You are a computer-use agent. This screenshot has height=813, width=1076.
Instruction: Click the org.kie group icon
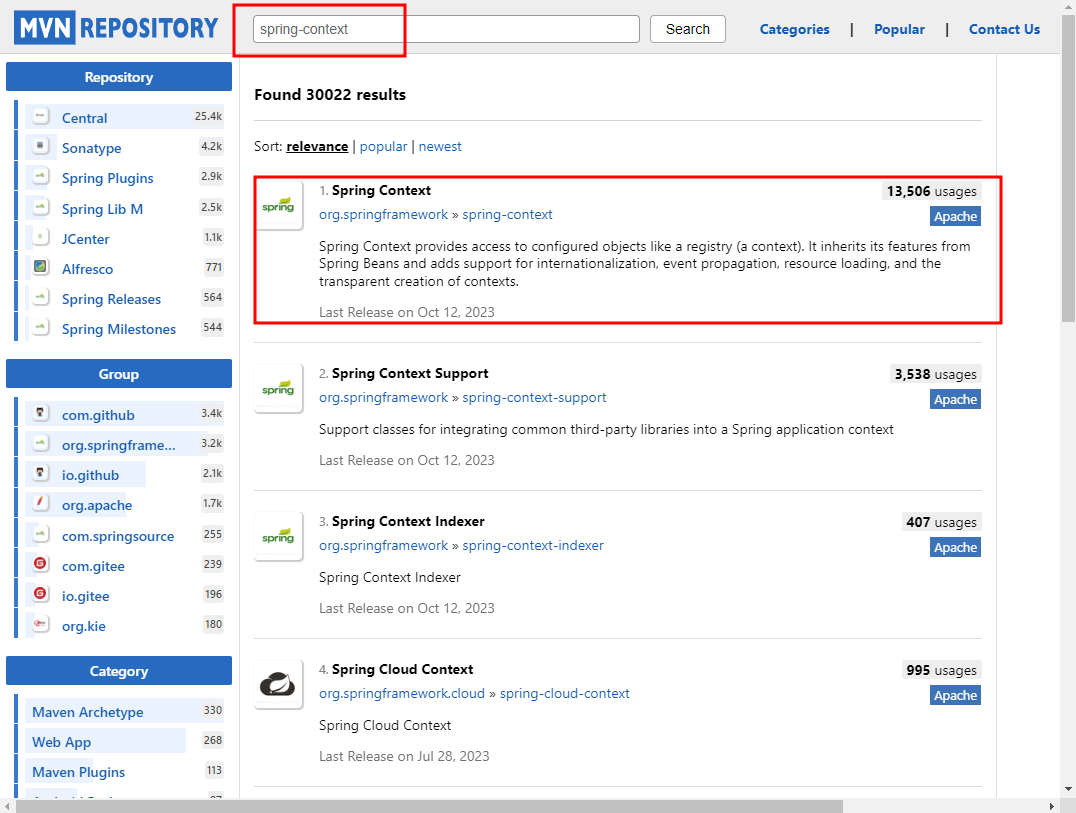(40, 624)
